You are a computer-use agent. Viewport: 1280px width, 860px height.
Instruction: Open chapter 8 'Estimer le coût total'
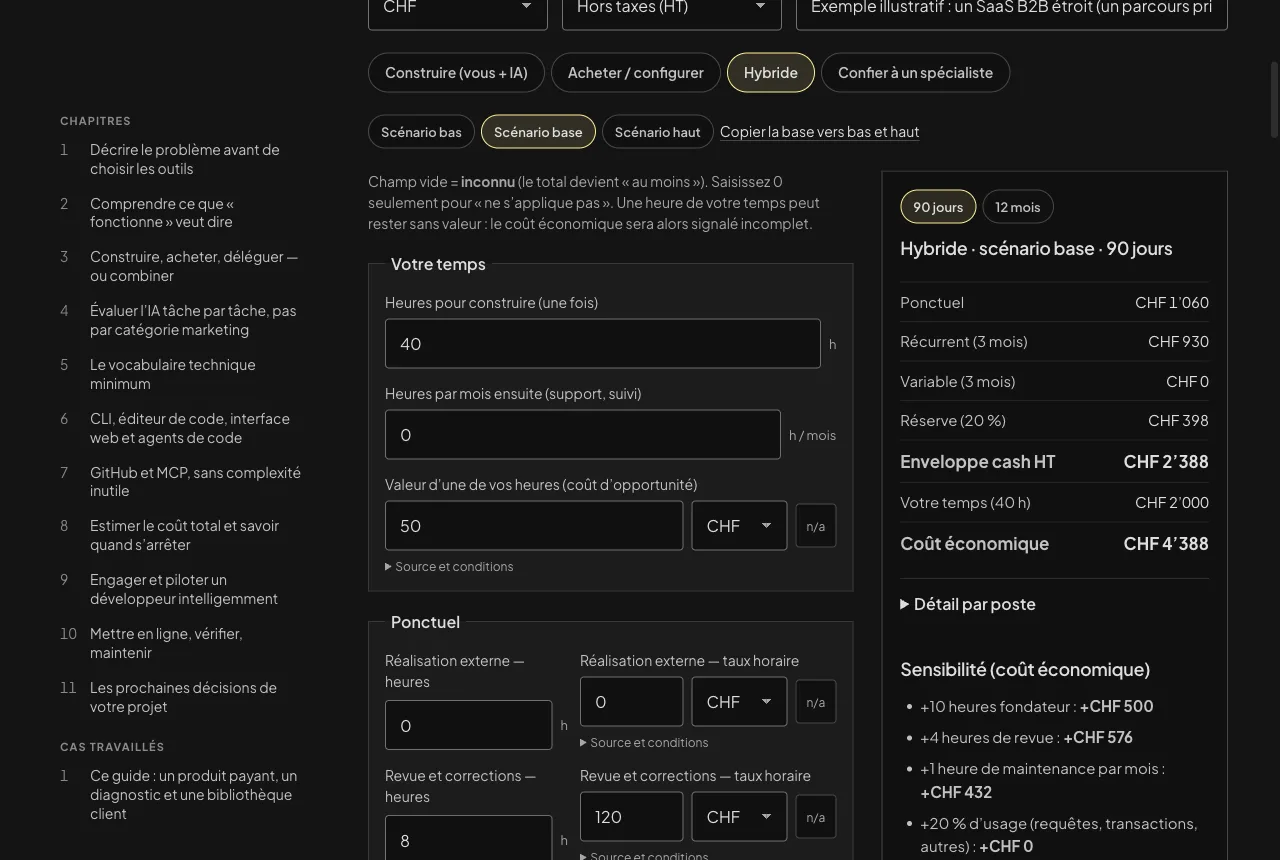pyautogui.click(x=184, y=535)
